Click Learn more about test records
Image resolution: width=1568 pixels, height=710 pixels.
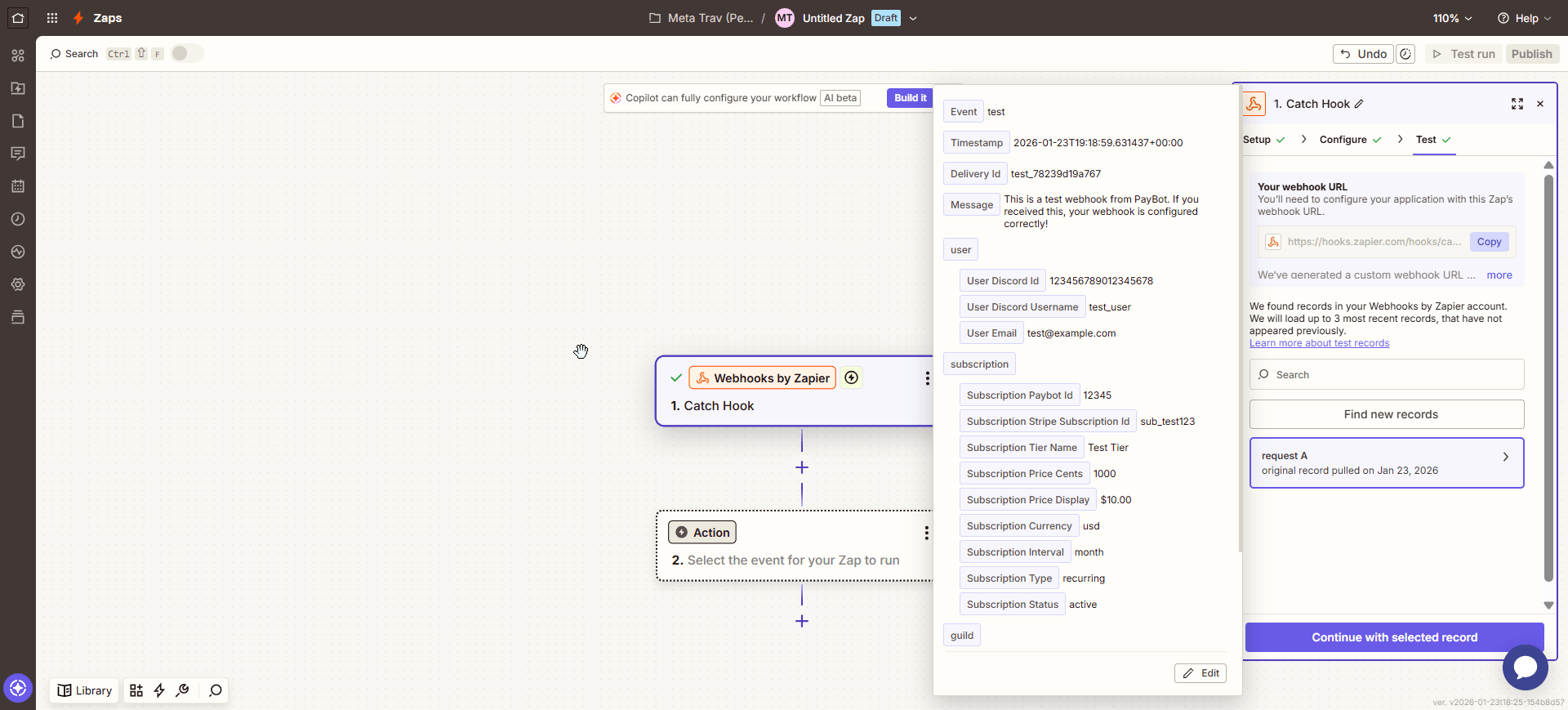click(x=1319, y=343)
